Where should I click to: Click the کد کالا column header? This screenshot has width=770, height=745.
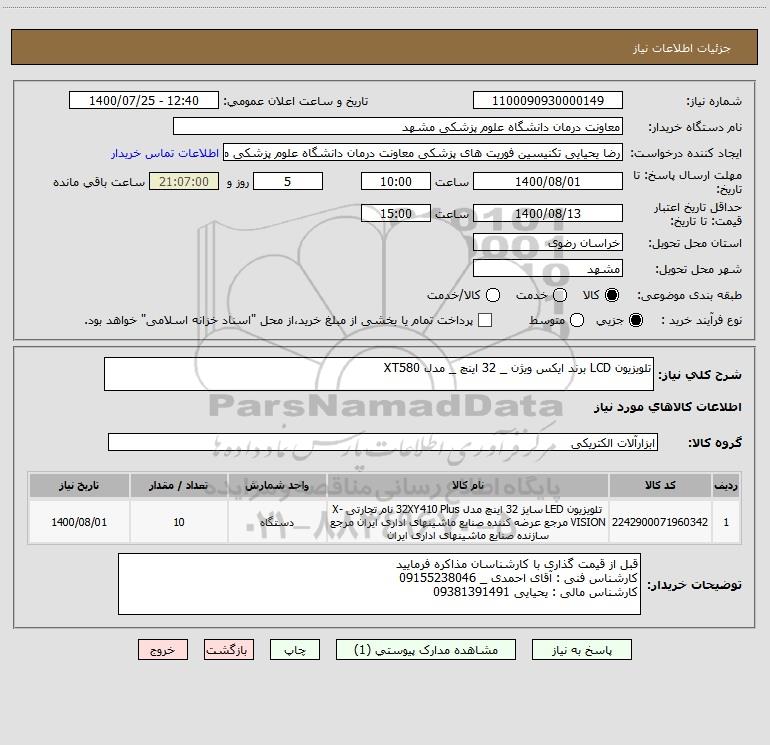tap(660, 485)
